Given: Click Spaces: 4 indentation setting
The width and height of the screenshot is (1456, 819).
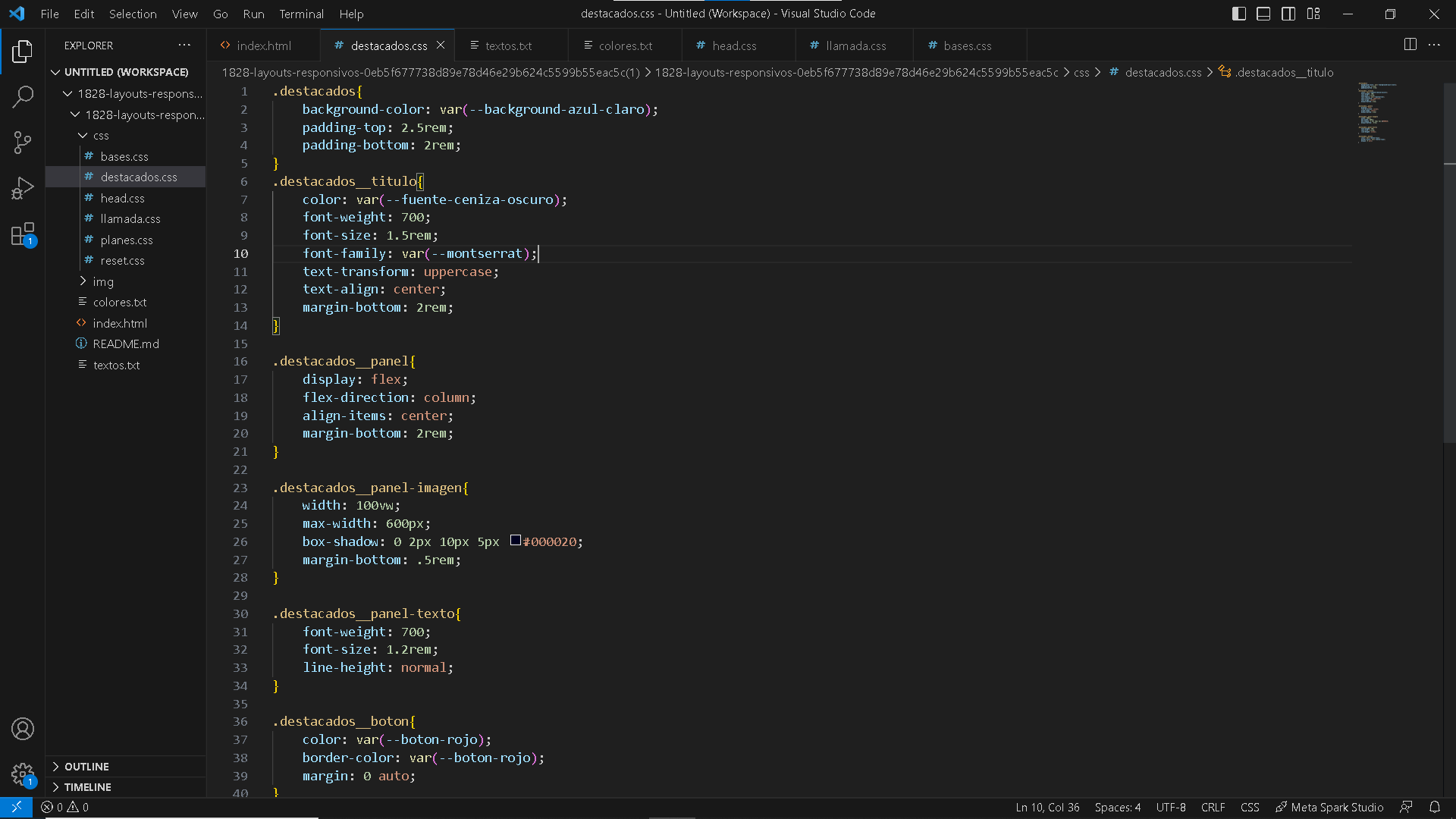Looking at the screenshot, I should coord(1117,807).
